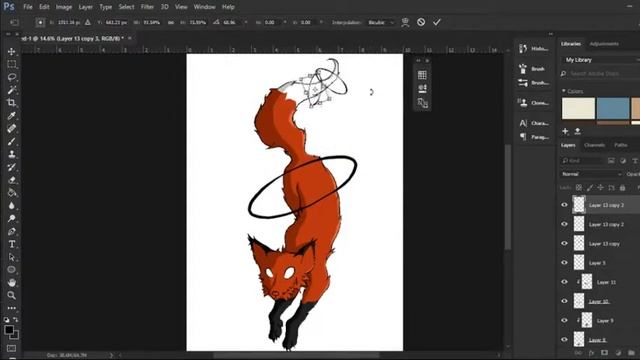Toggle reference point location checkbox
Screen dimensions: 640x360
[40, 22]
